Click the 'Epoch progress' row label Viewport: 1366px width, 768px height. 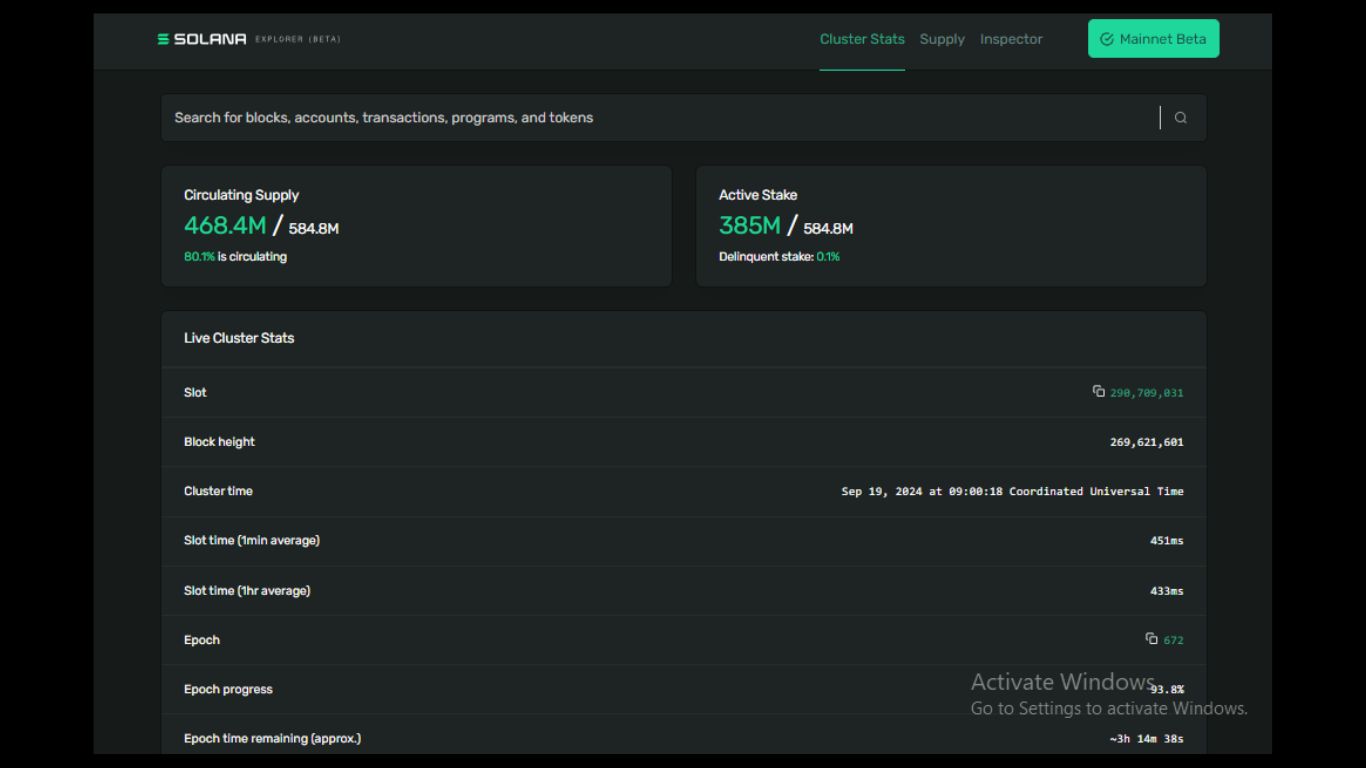228,689
